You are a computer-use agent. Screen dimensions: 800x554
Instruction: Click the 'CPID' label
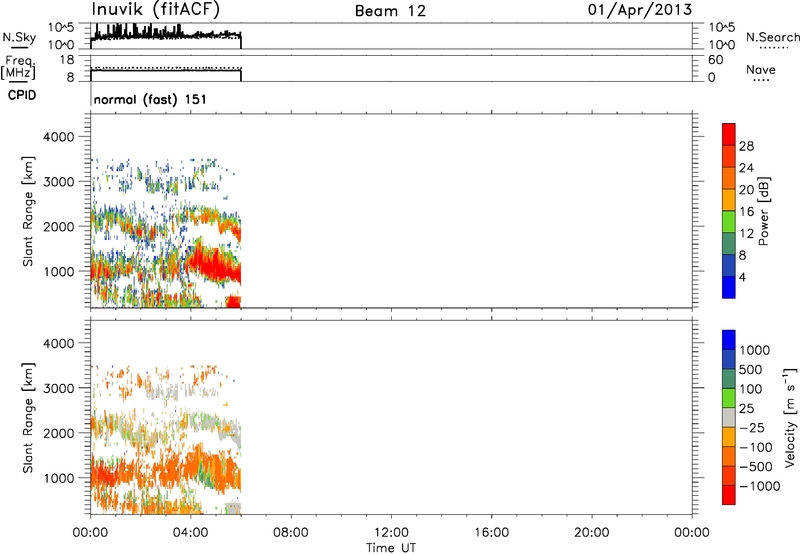pos(21,95)
